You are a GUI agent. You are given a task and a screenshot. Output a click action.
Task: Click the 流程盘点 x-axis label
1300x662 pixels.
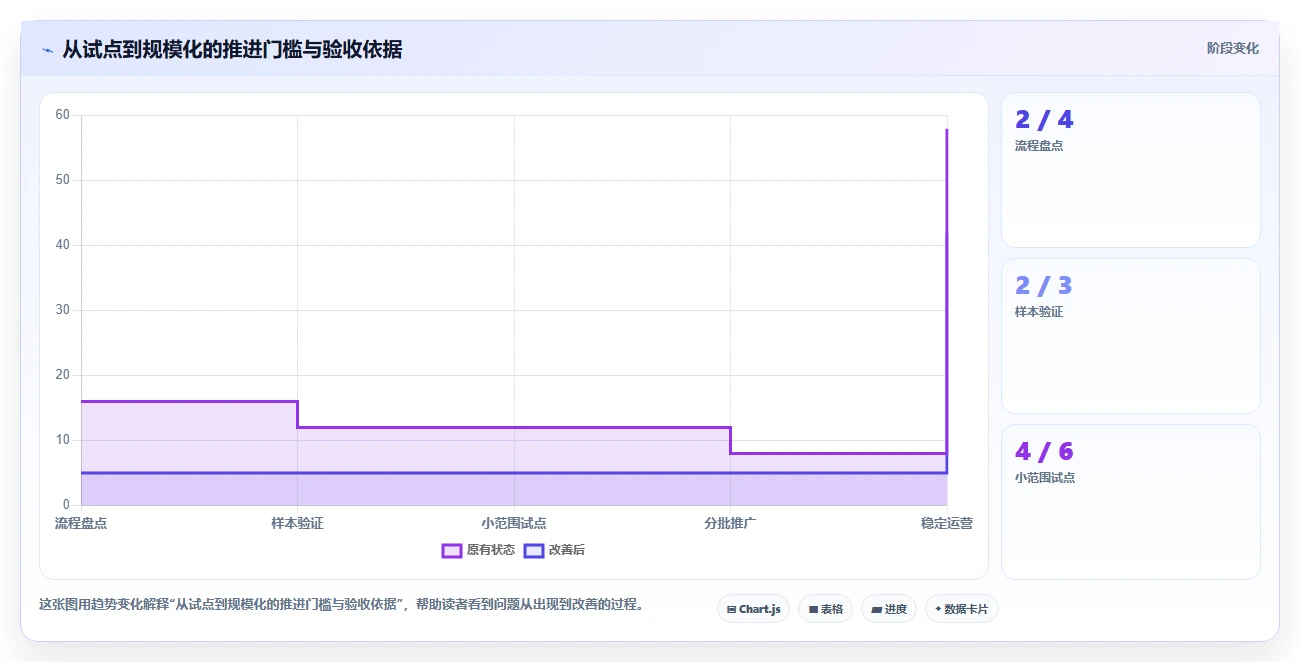(81, 523)
